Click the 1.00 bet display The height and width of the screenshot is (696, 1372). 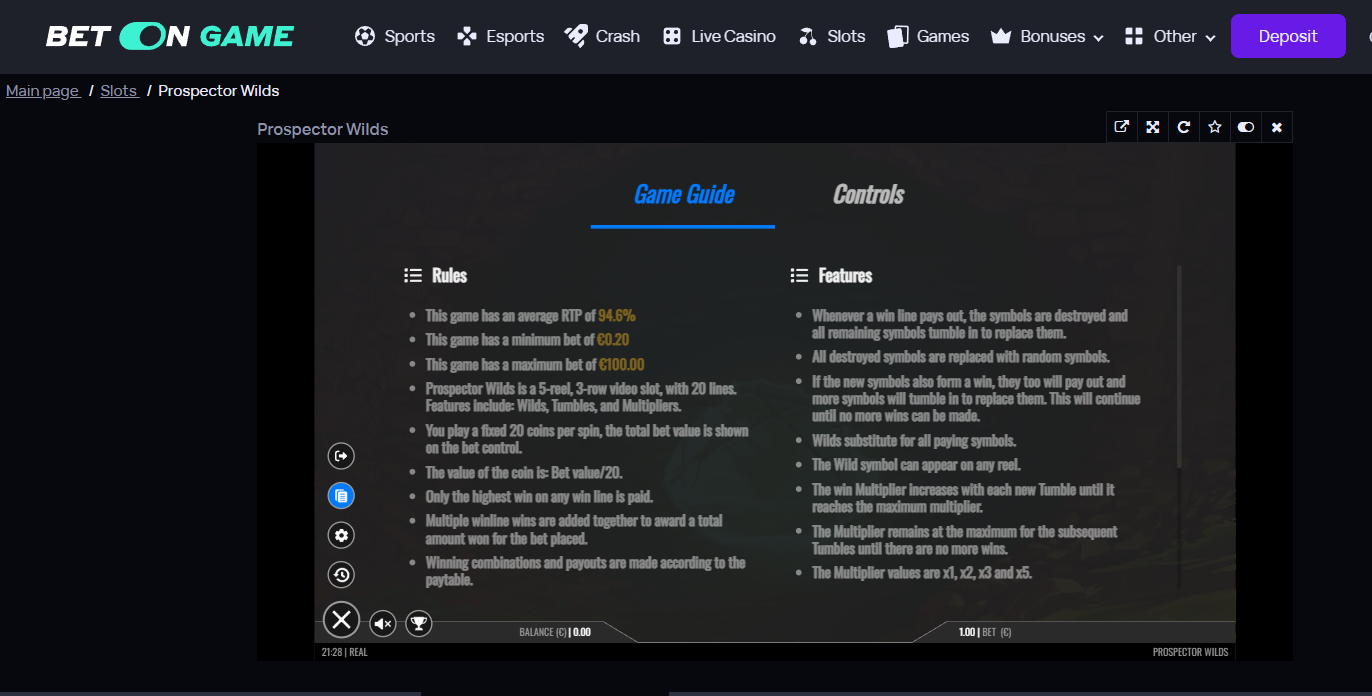pyautogui.click(x=985, y=632)
